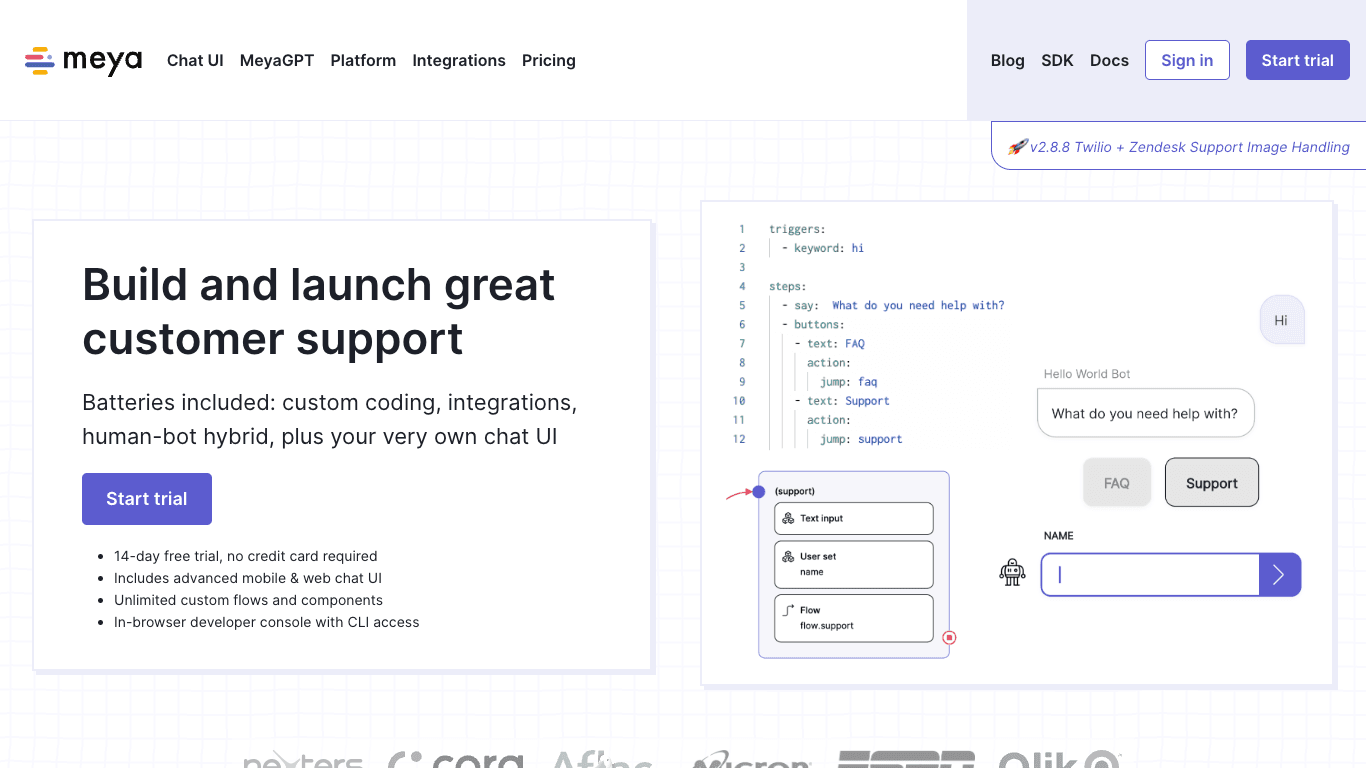This screenshot has height=768, width=1366.
Task: Click the red stop marker on flow diagram
Action: [949, 637]
